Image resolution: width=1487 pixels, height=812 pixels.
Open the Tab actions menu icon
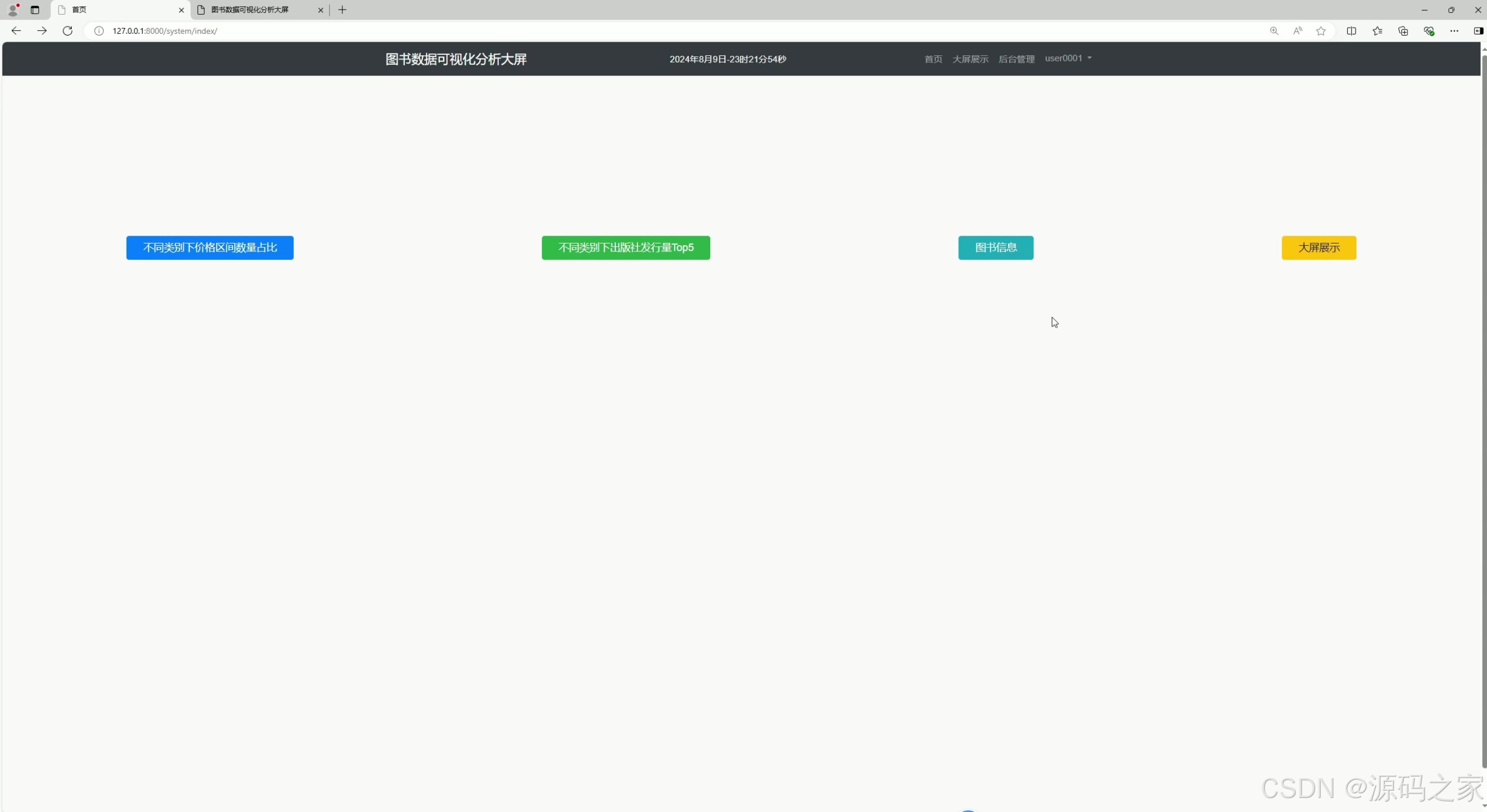click(34, 10)
